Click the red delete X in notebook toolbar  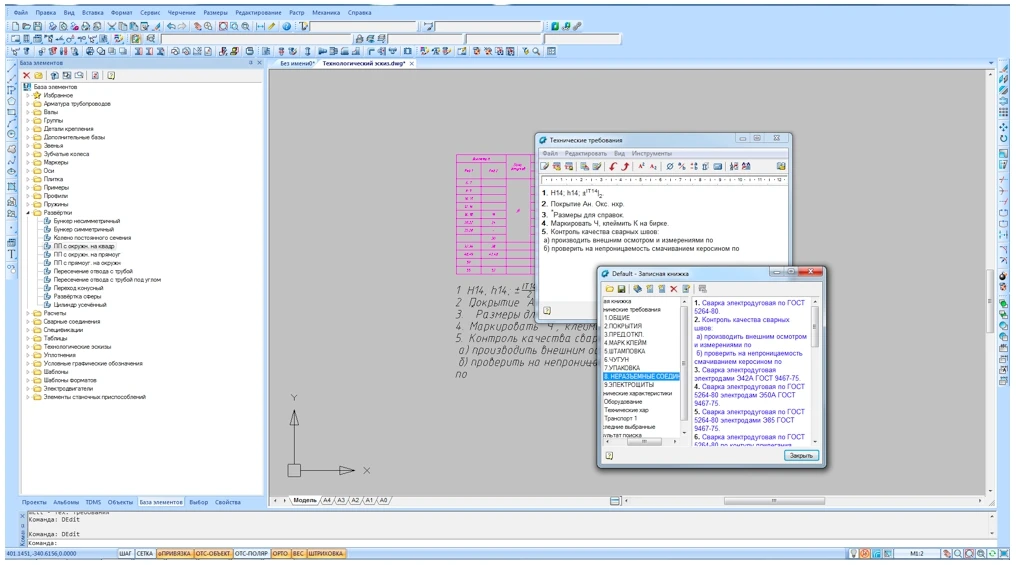click(674, 289)
